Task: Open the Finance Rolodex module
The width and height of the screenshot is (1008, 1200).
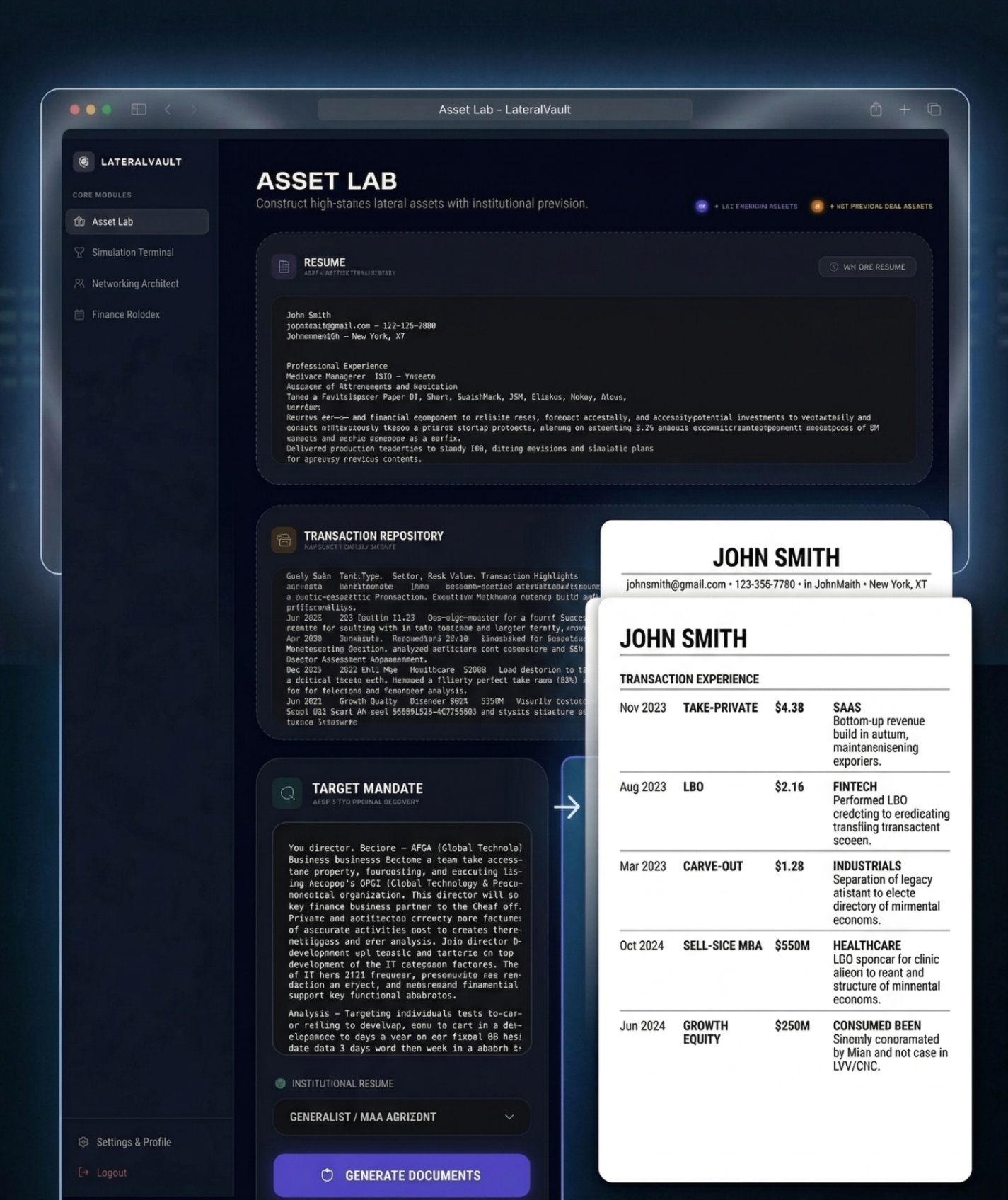Action: [125, 315]
